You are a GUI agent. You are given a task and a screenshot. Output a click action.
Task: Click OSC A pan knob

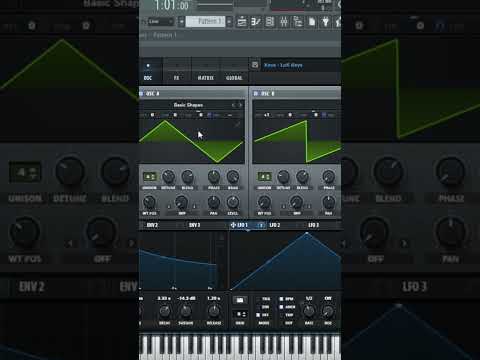(x=214, y=202)
